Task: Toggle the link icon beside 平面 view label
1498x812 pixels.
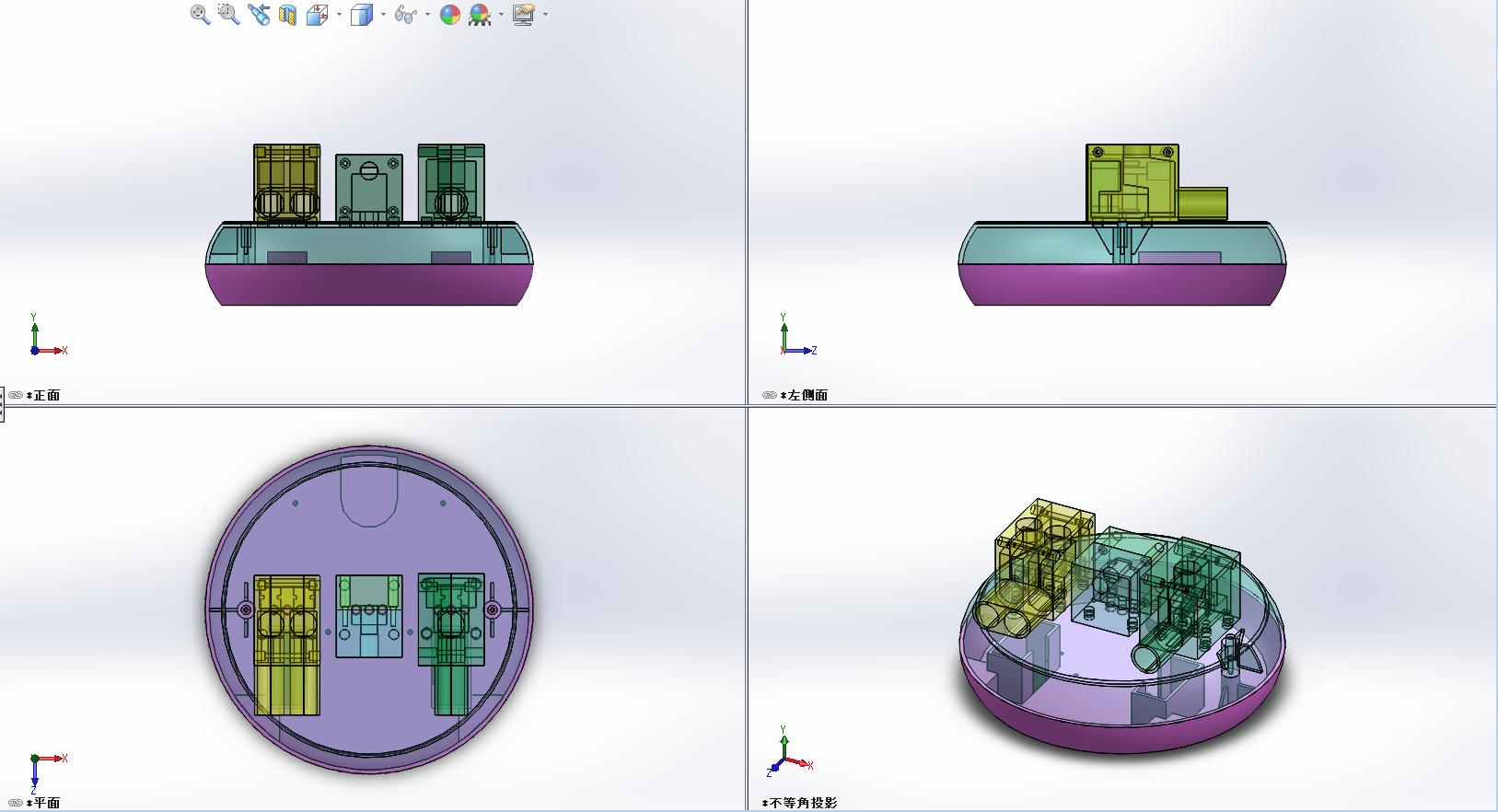Action: click(16, 803)
